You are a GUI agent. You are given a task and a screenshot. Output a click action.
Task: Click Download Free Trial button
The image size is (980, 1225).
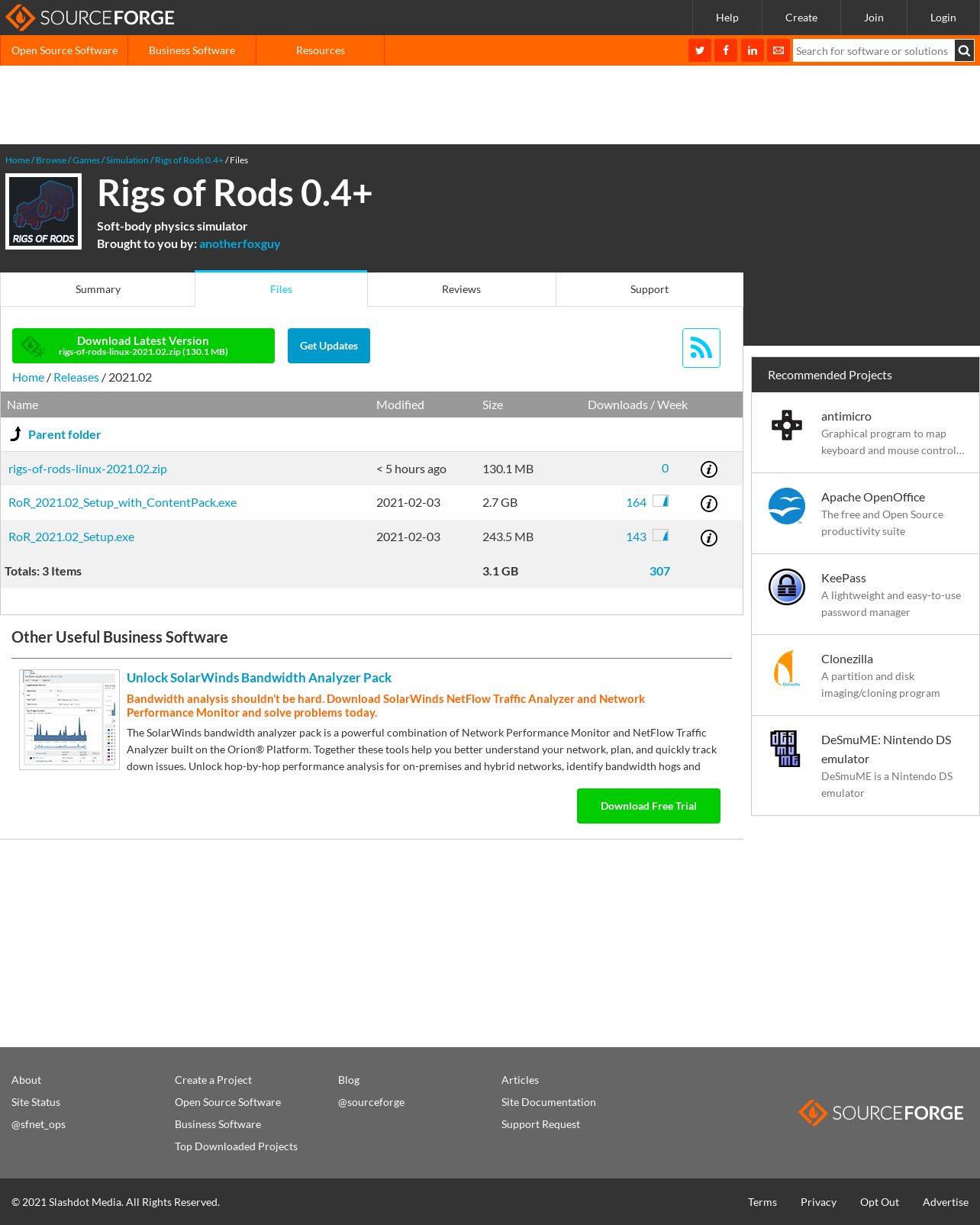pos(649,806)
